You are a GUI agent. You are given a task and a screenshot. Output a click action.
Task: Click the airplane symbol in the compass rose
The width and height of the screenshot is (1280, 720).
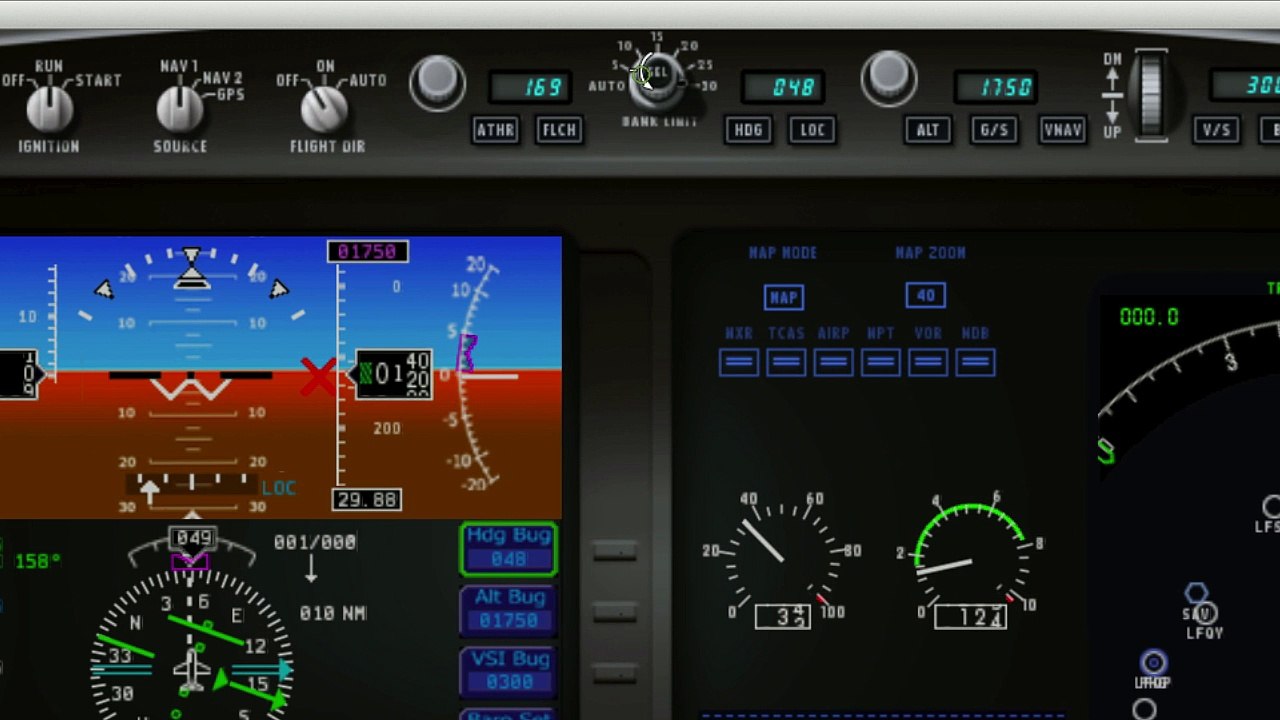[192, 670]
